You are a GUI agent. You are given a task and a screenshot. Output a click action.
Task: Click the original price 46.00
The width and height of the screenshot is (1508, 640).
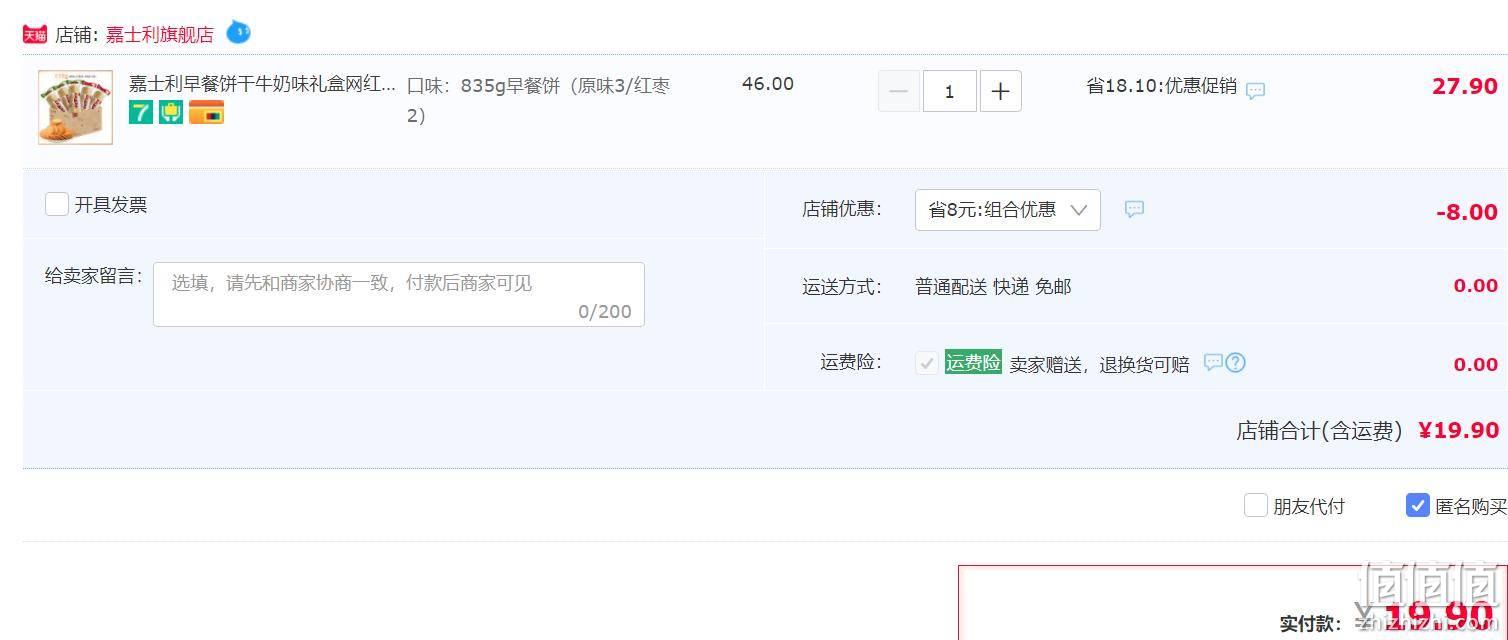point(768,84)
